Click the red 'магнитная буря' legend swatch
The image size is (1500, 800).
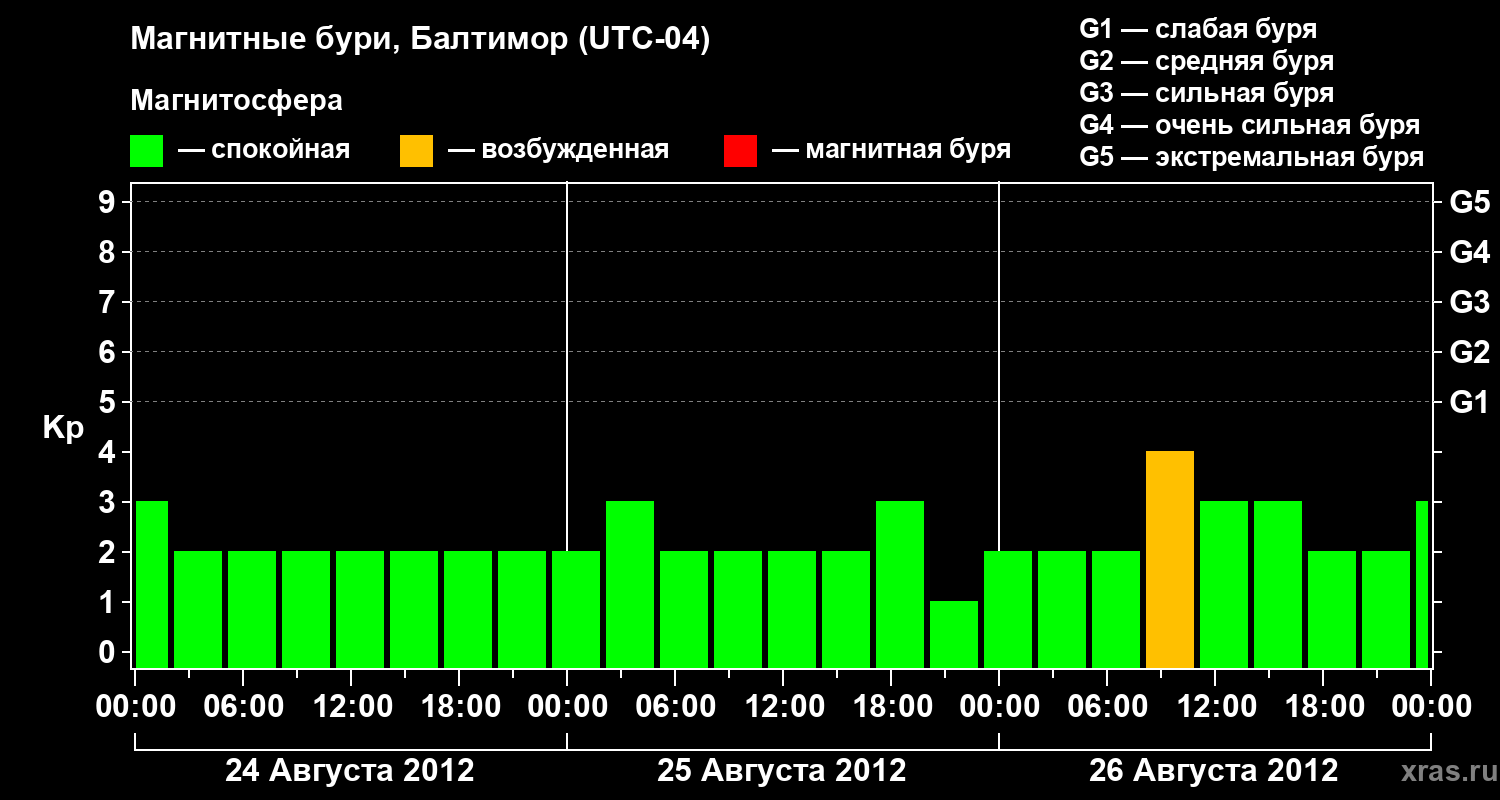pos(740,151)
